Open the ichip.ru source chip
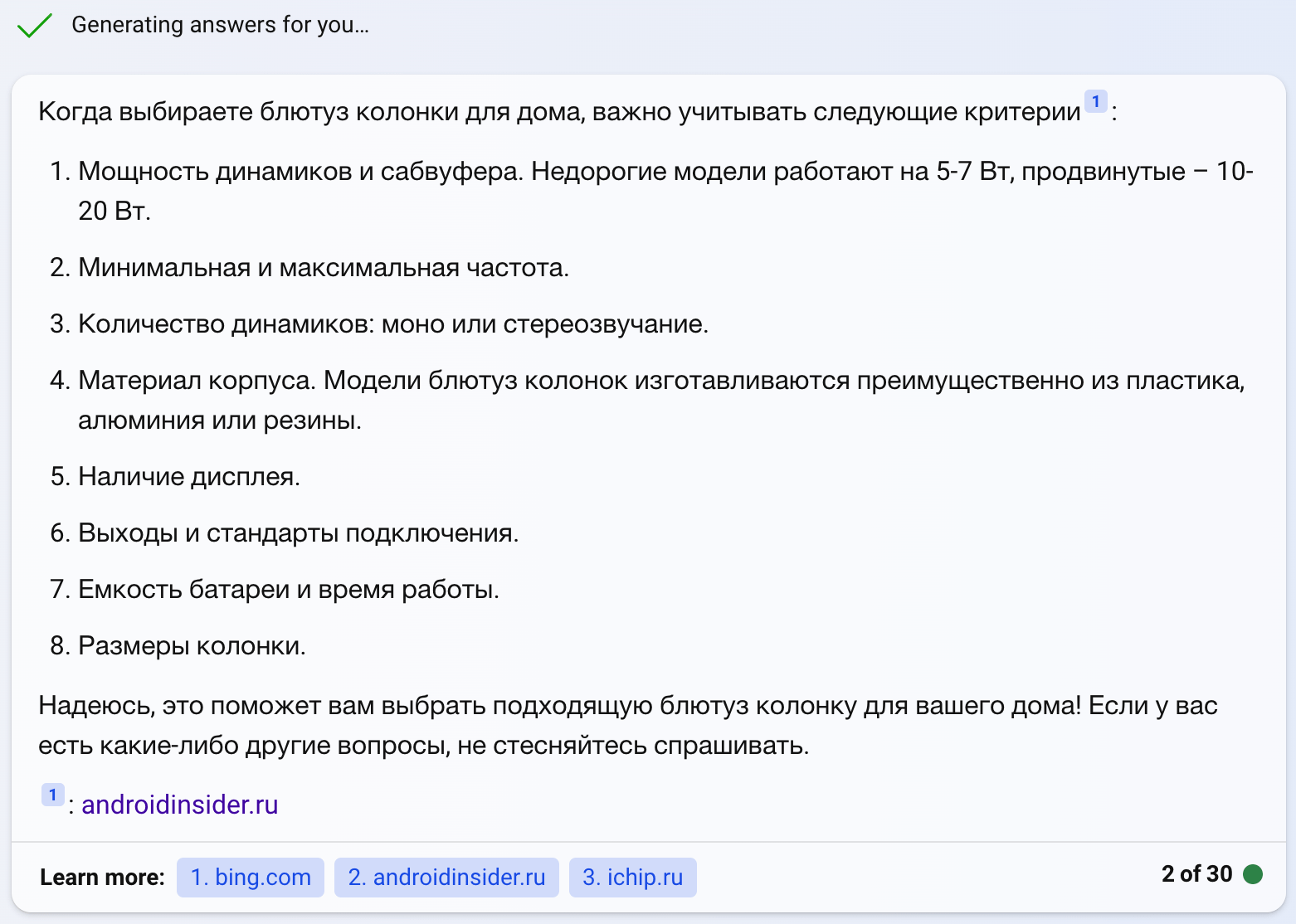 (x=632, y=877)
